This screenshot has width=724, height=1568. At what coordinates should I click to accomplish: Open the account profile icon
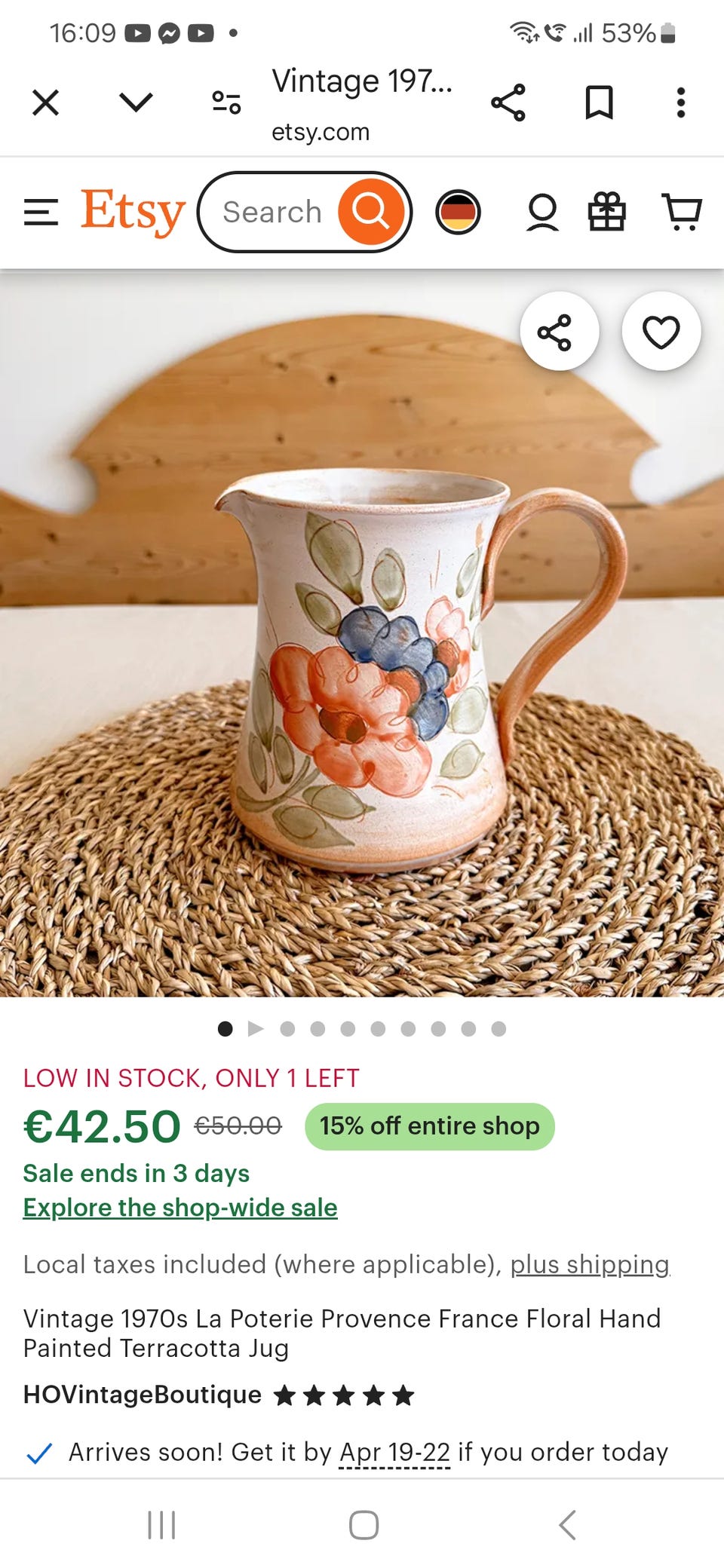click(542, 212)
